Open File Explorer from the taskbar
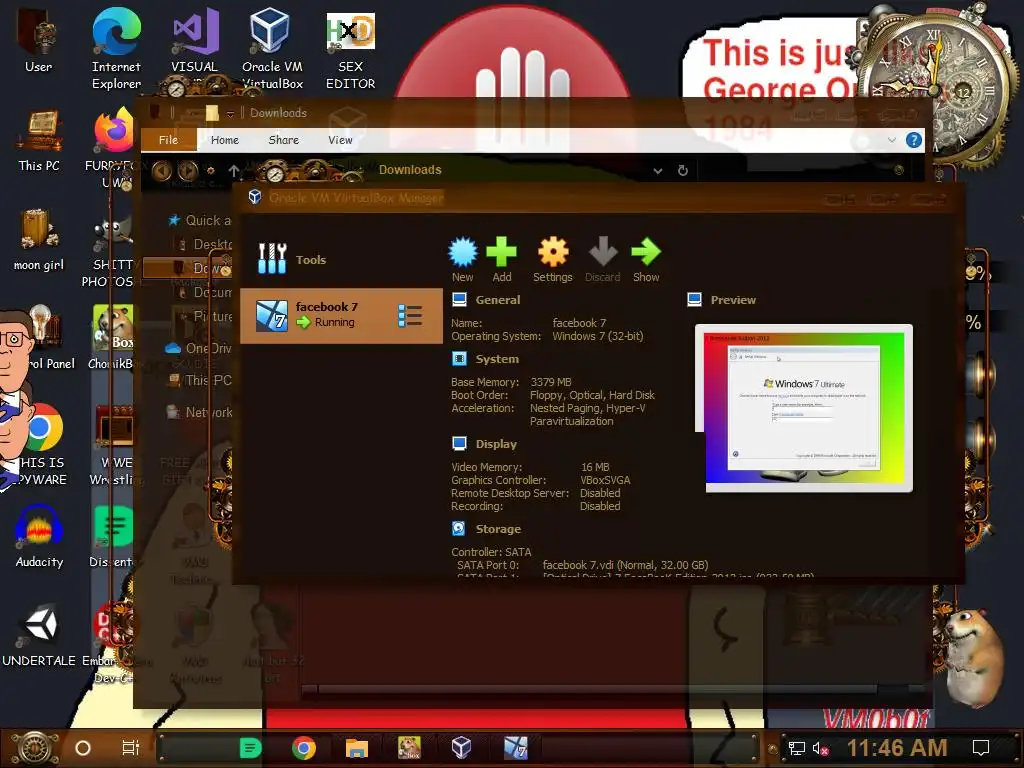1024x768 pixels. pos(357,748)
